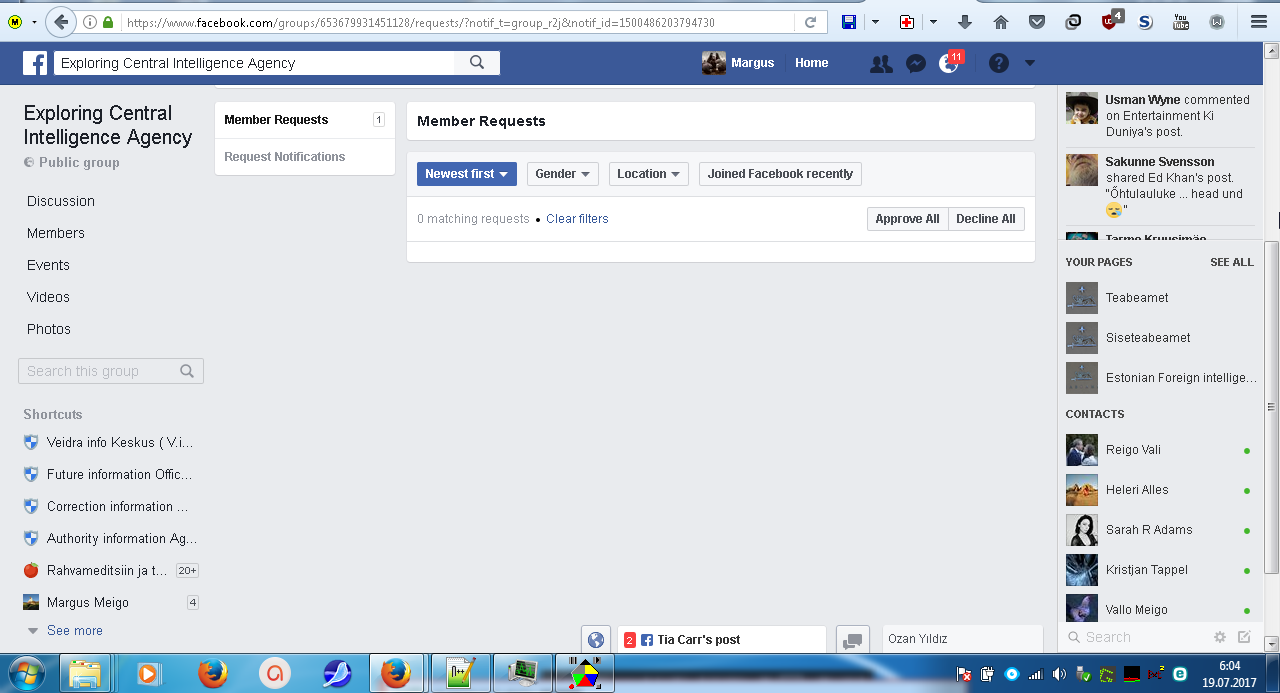Click the Pocket icon in toolbar

click(x=1037, y=22)
